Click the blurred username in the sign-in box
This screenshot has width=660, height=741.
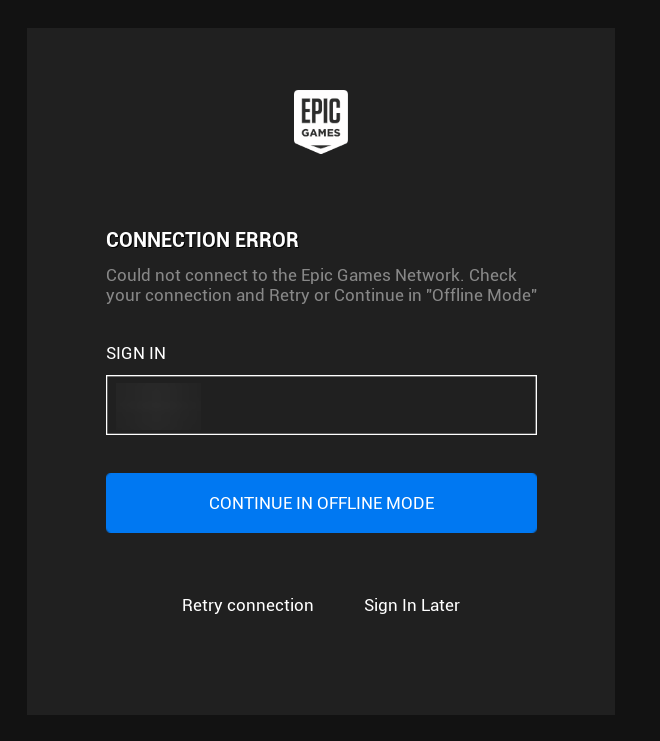[158, 406]
